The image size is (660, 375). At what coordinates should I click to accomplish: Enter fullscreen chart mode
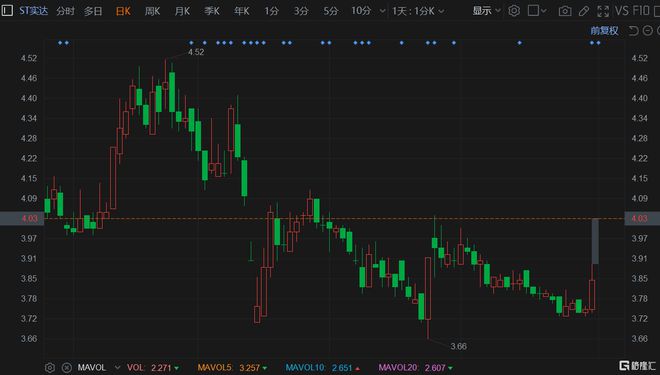[603, 11]
